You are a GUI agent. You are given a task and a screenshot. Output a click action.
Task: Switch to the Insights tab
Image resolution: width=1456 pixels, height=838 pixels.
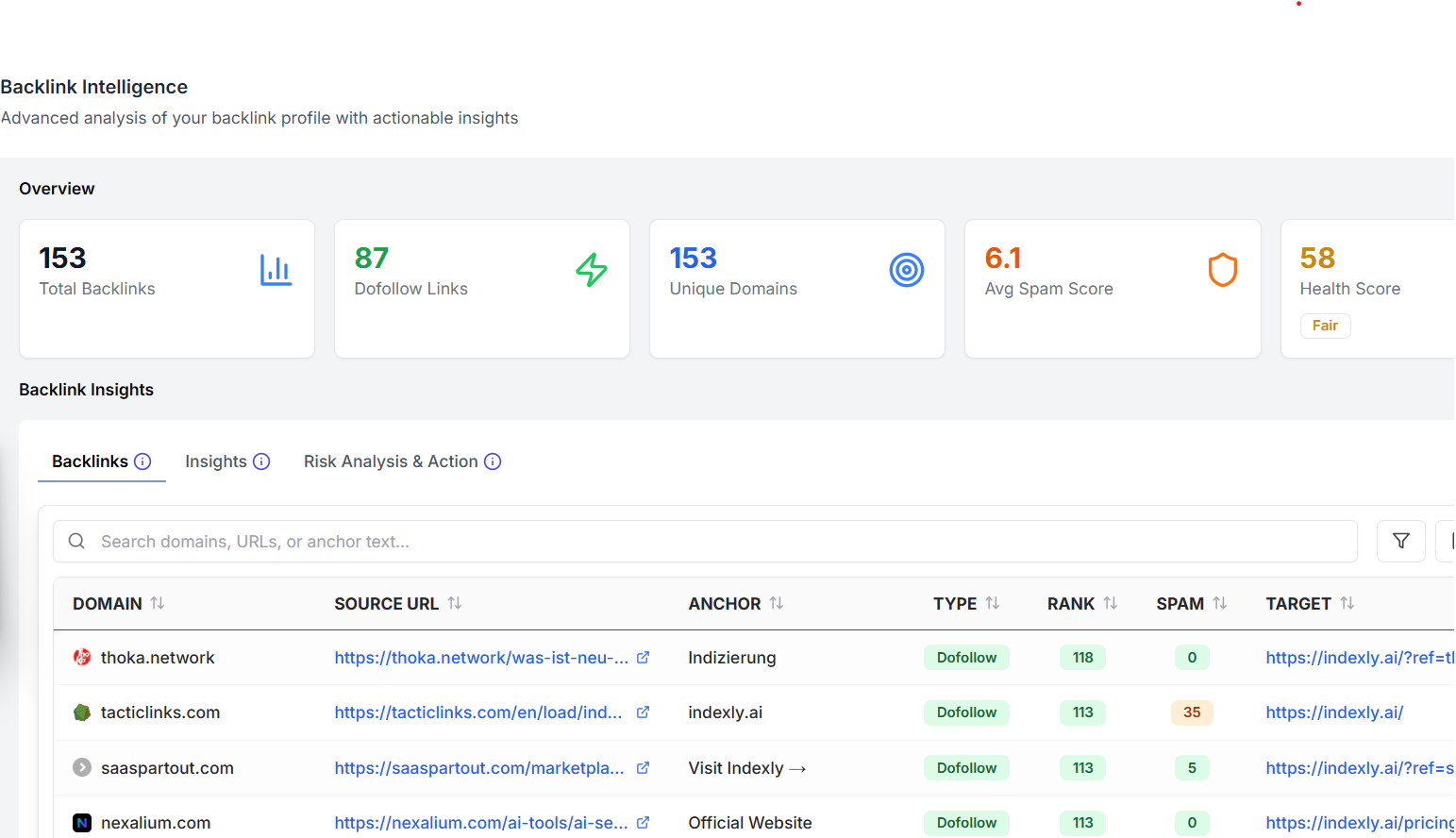(x=227, y=461)
